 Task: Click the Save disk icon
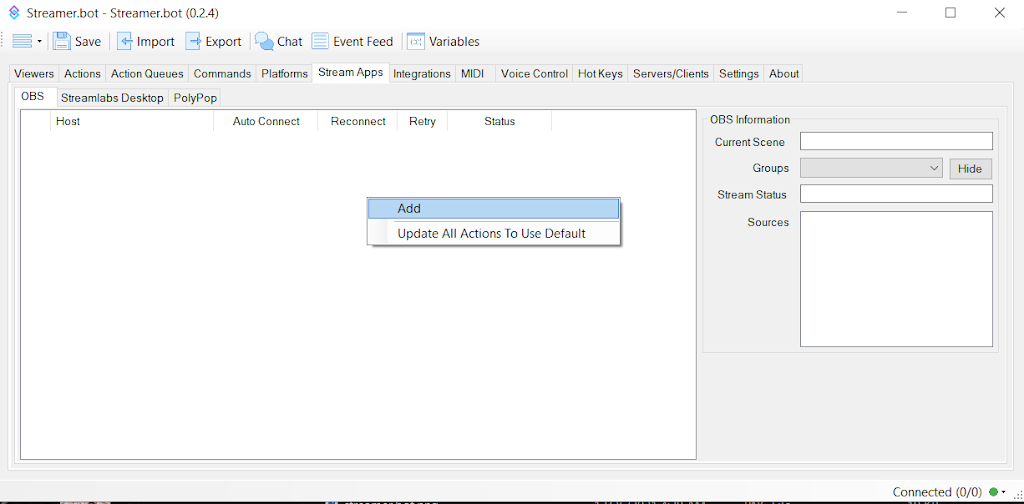(x=62, y=41)
